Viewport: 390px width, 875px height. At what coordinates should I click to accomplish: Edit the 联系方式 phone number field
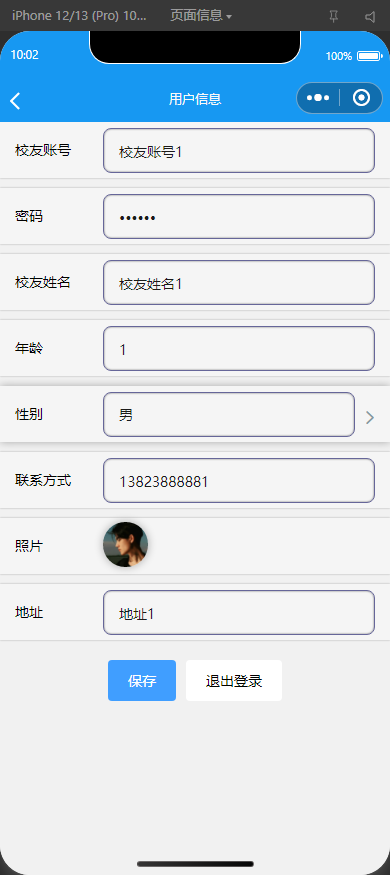click(239, 480)
